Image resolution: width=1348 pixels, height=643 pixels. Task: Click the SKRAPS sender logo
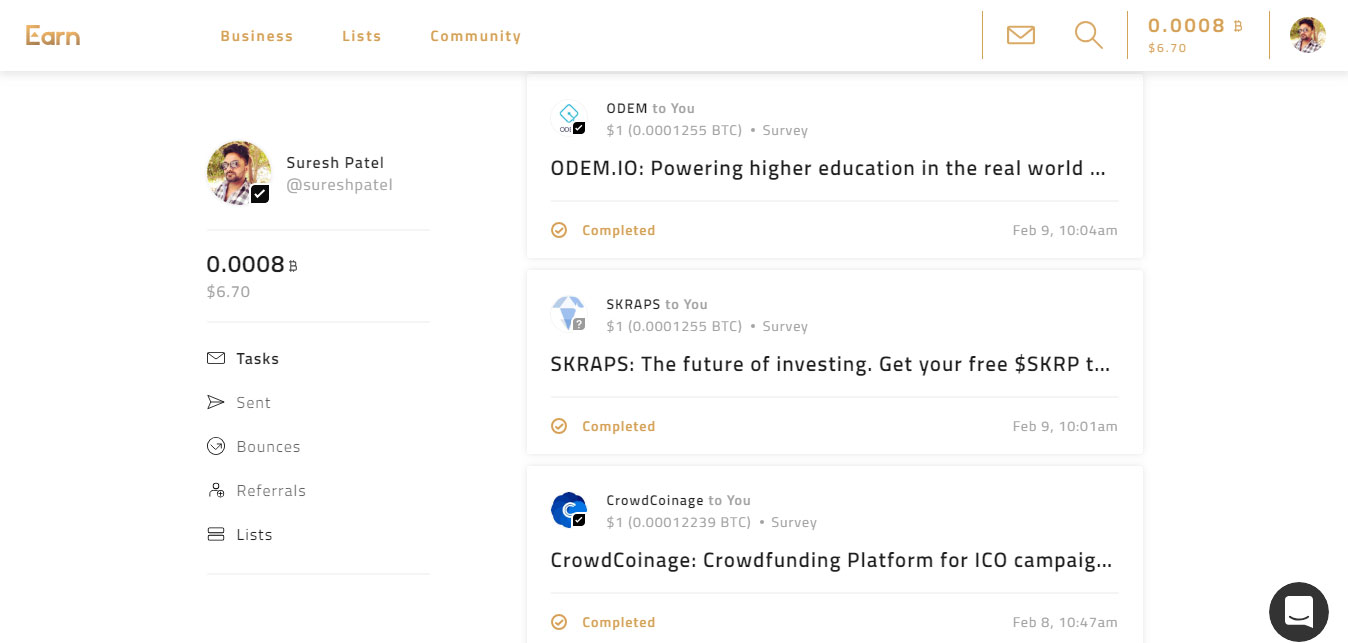(x=568, y=314)
